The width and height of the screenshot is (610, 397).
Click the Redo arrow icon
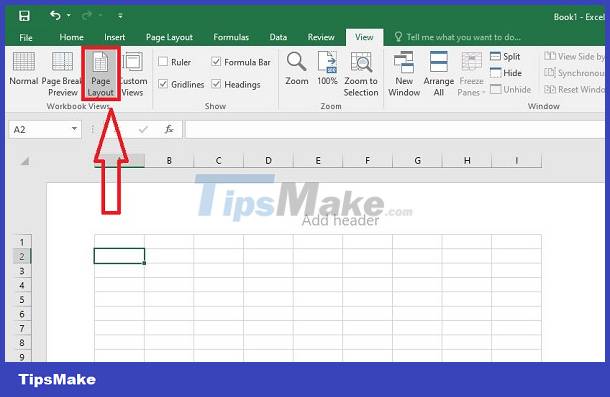87,16
